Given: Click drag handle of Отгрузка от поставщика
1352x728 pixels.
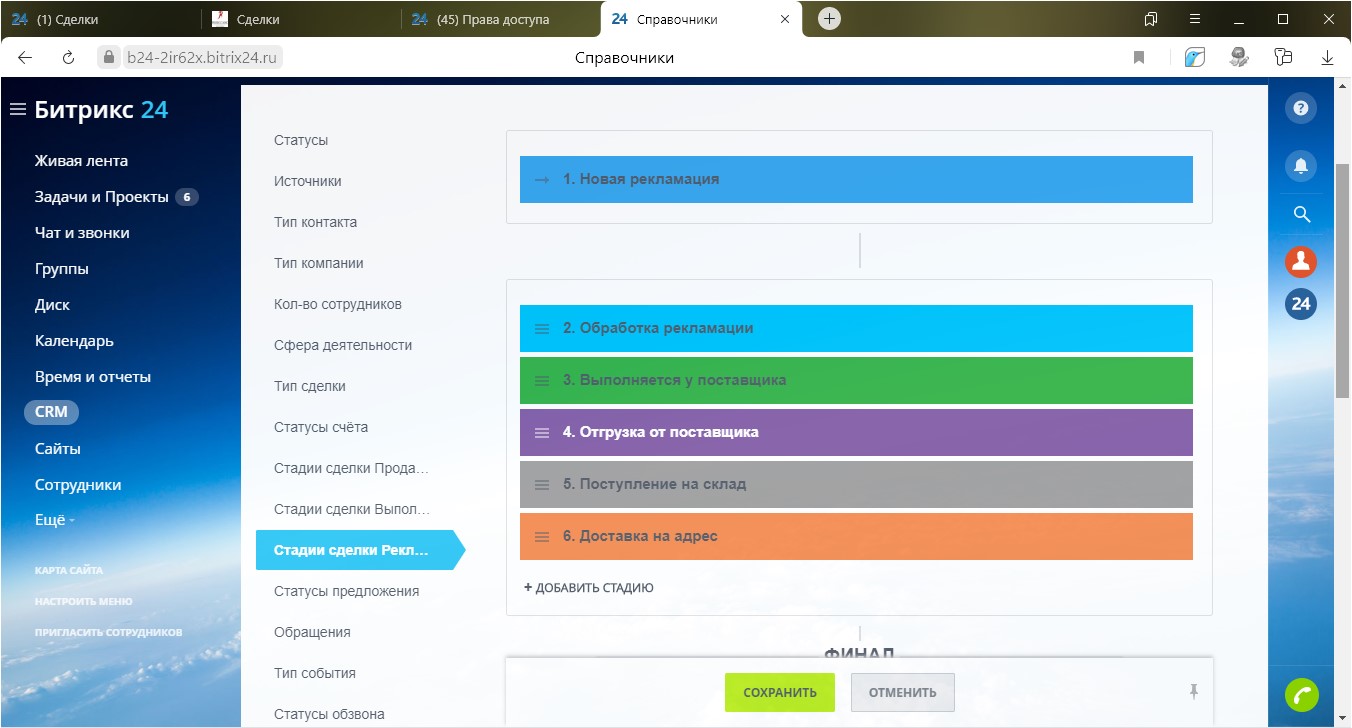Looking at the screenshot, I should [x=542, y=432].
